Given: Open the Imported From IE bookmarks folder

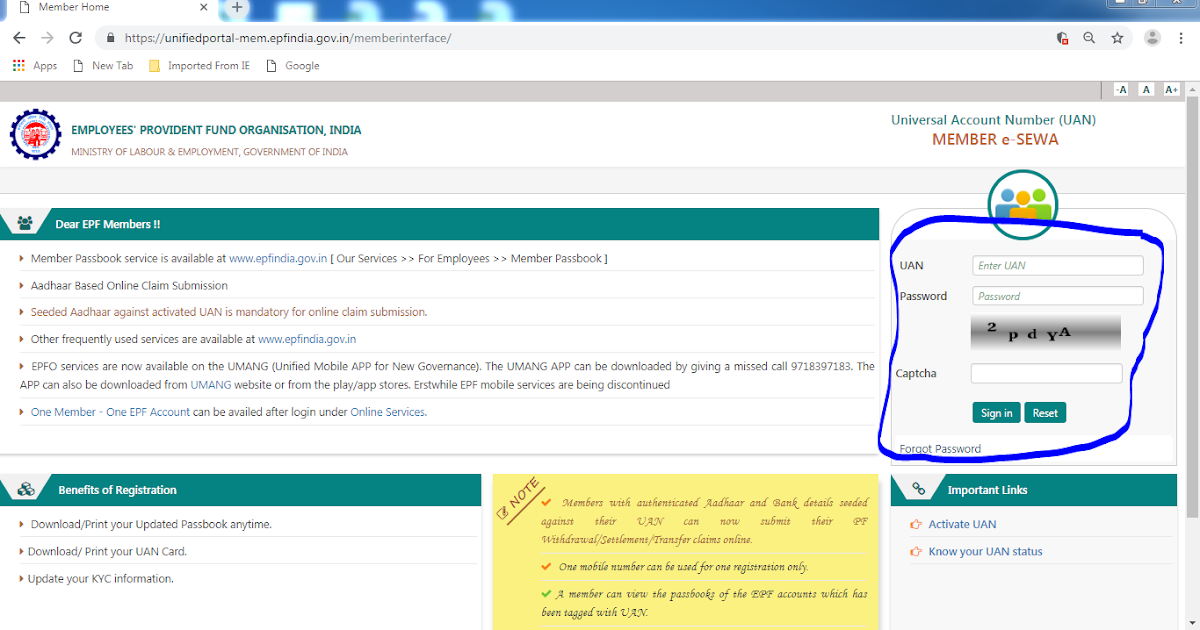Looking at the screenshot, I should click(200, 65).
